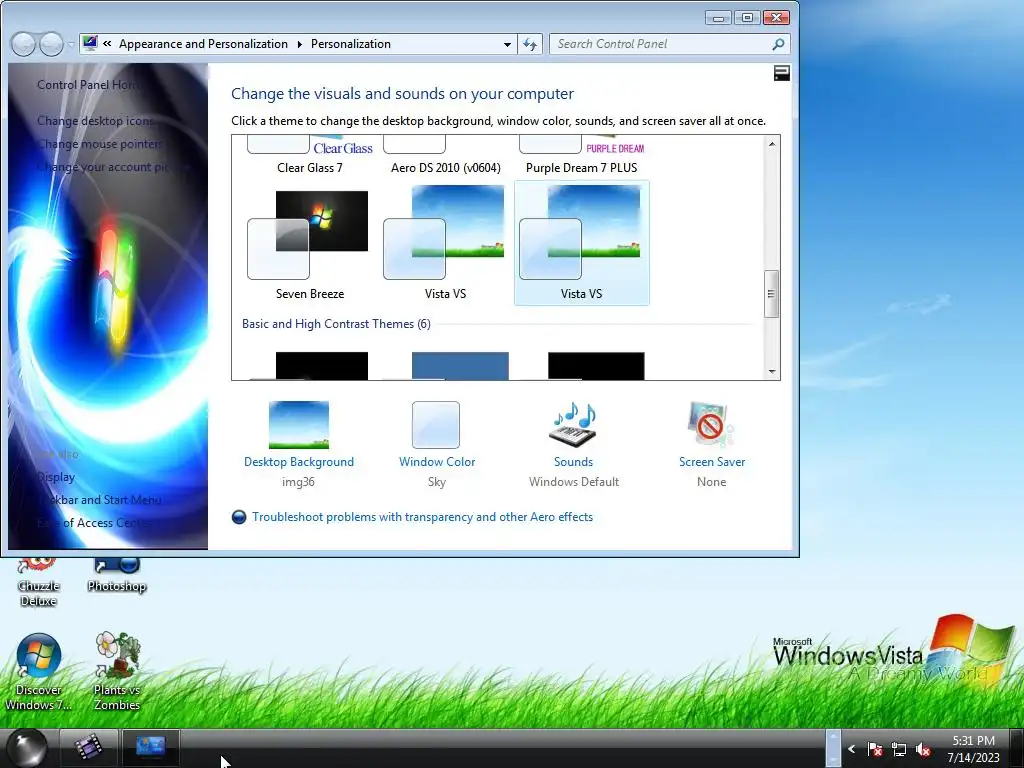Click the scroll down arrow in themes list
Viewport: 1024px width, 768px height.
tap(772, 372)
